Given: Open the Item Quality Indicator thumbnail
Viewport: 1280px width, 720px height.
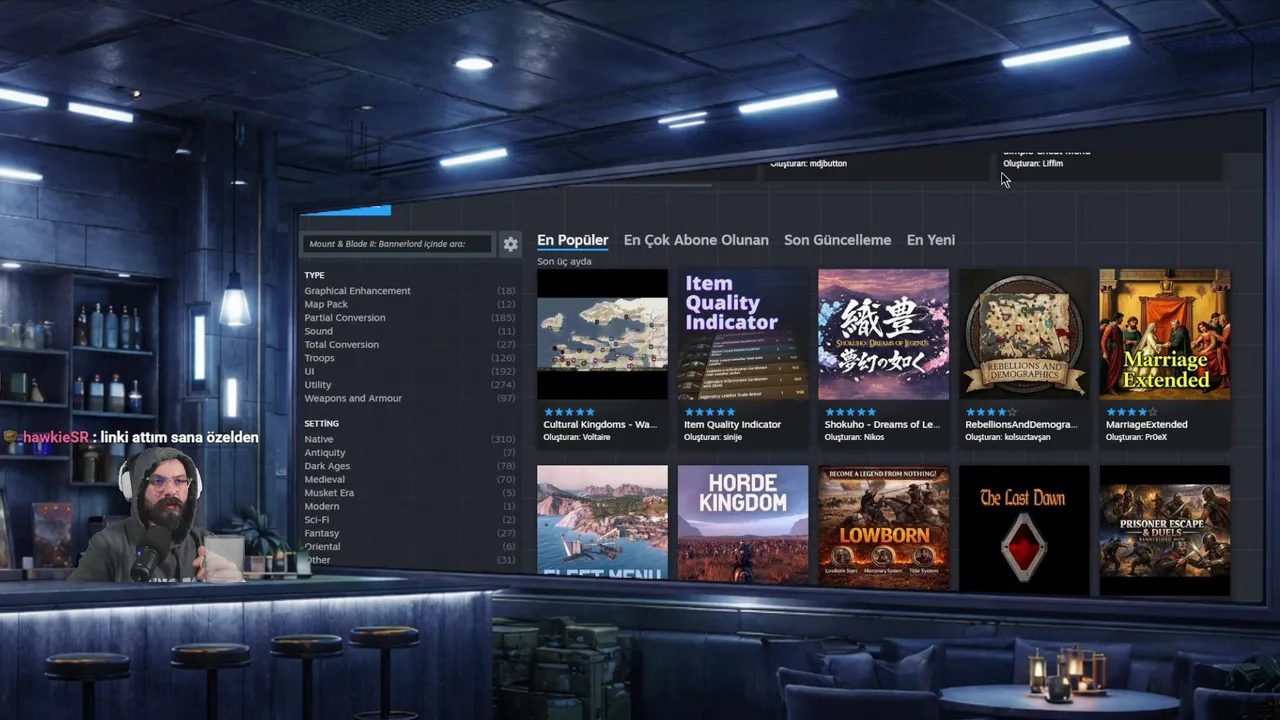Looking at the screenshot, I should 743,334.
